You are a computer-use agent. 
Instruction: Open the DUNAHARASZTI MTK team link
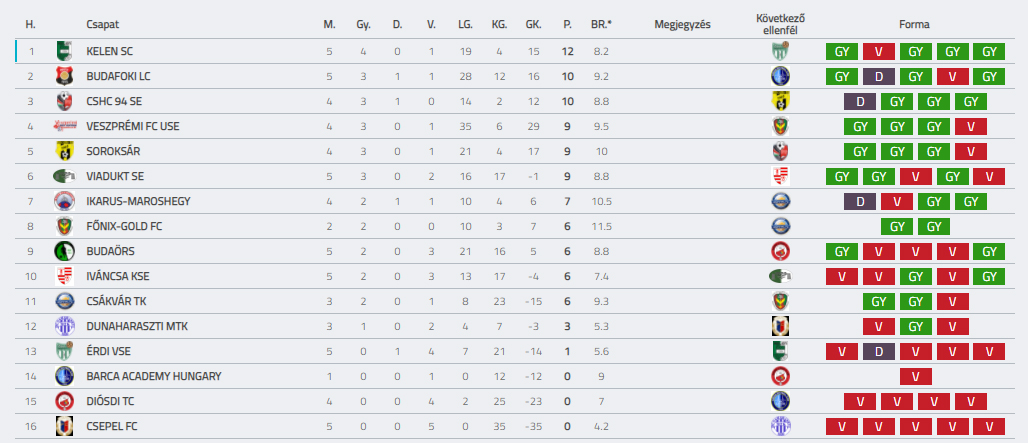(136, 326)
